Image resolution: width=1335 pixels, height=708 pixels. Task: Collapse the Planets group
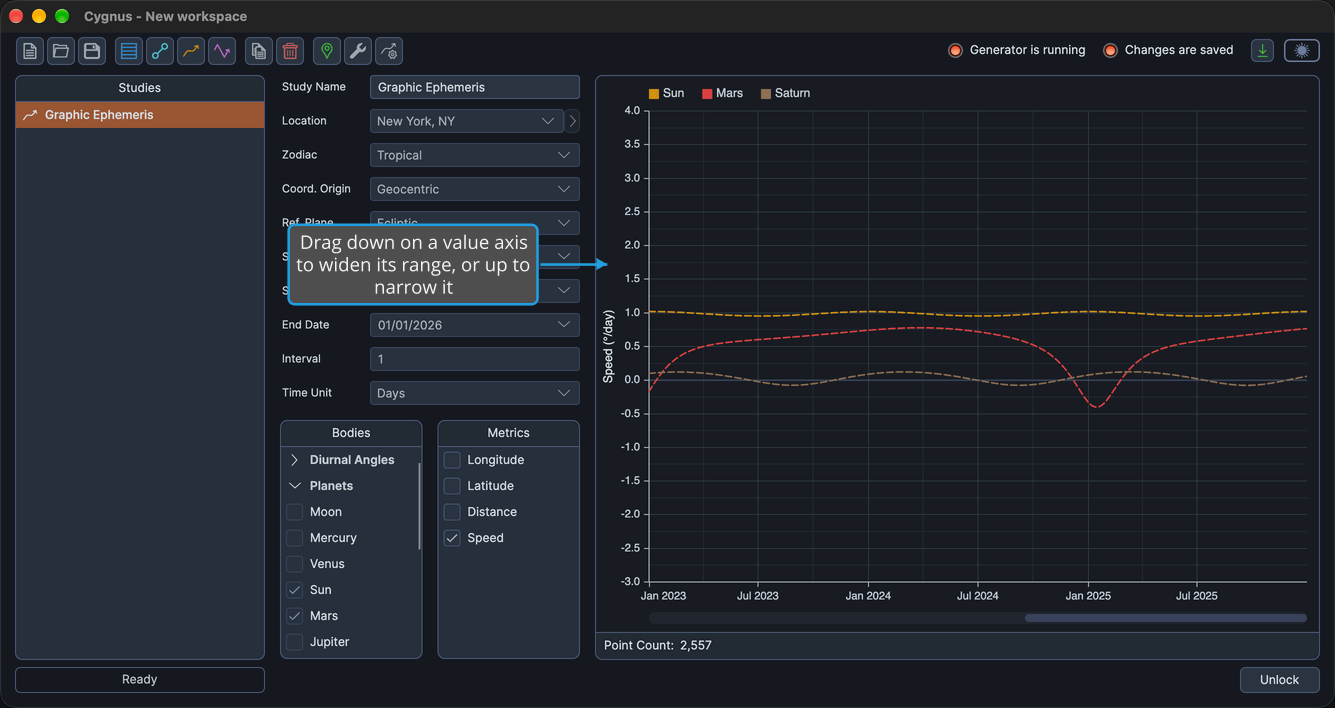coord(295,486)
